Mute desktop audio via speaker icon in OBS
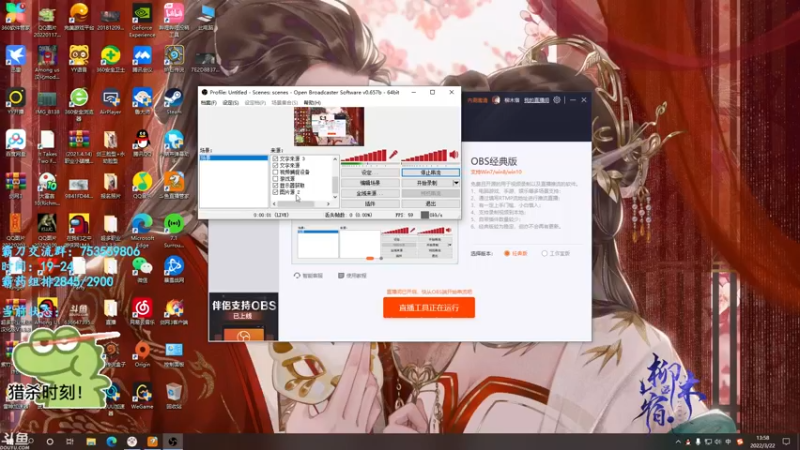This screenshot has height=450, width=800. point(454,154)
